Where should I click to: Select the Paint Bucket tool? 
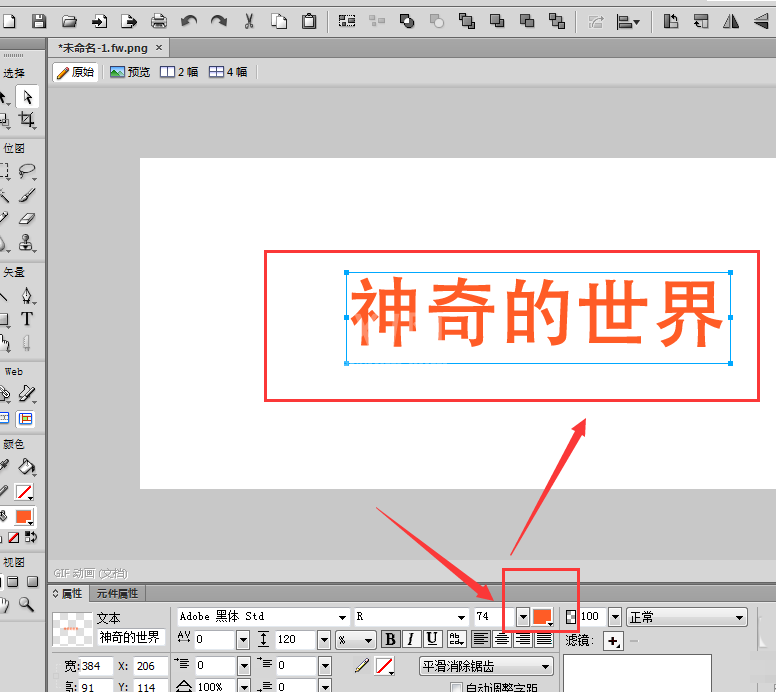(x=27, y=467)
